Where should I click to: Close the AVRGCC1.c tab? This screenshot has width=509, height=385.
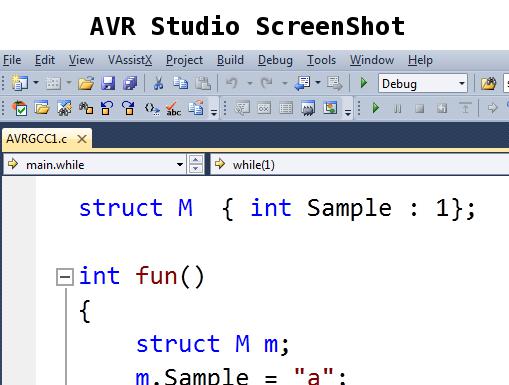tap(82, 139)
